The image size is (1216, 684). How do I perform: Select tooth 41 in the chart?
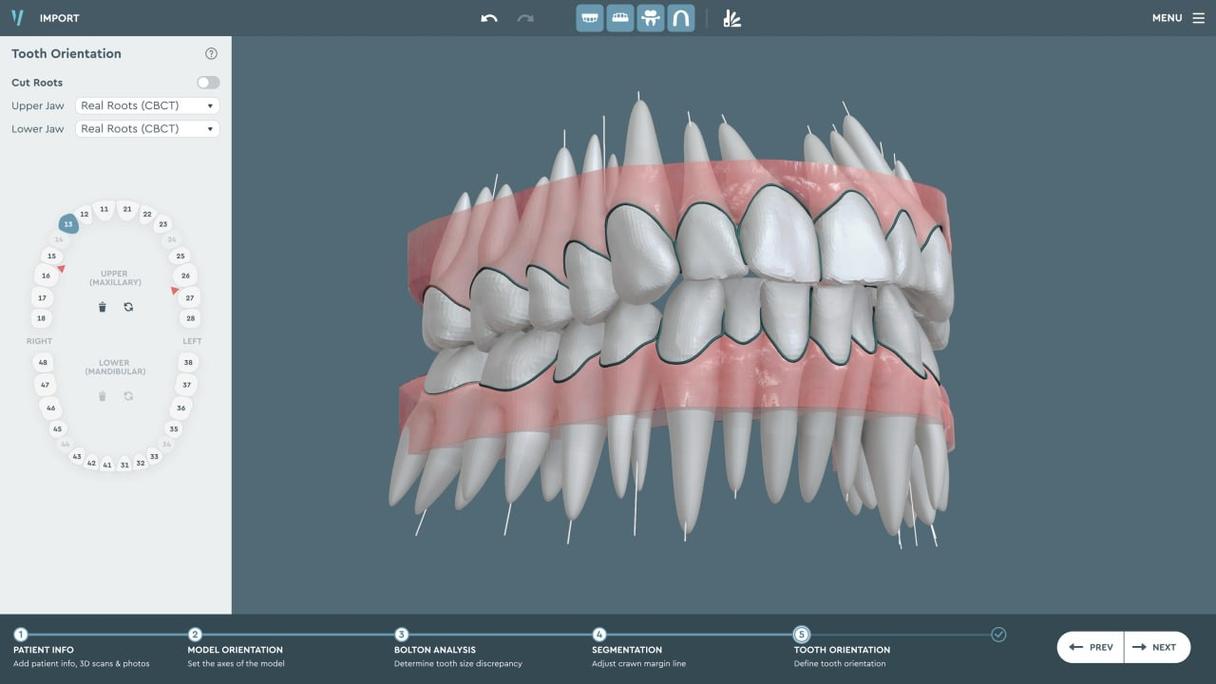107,465
